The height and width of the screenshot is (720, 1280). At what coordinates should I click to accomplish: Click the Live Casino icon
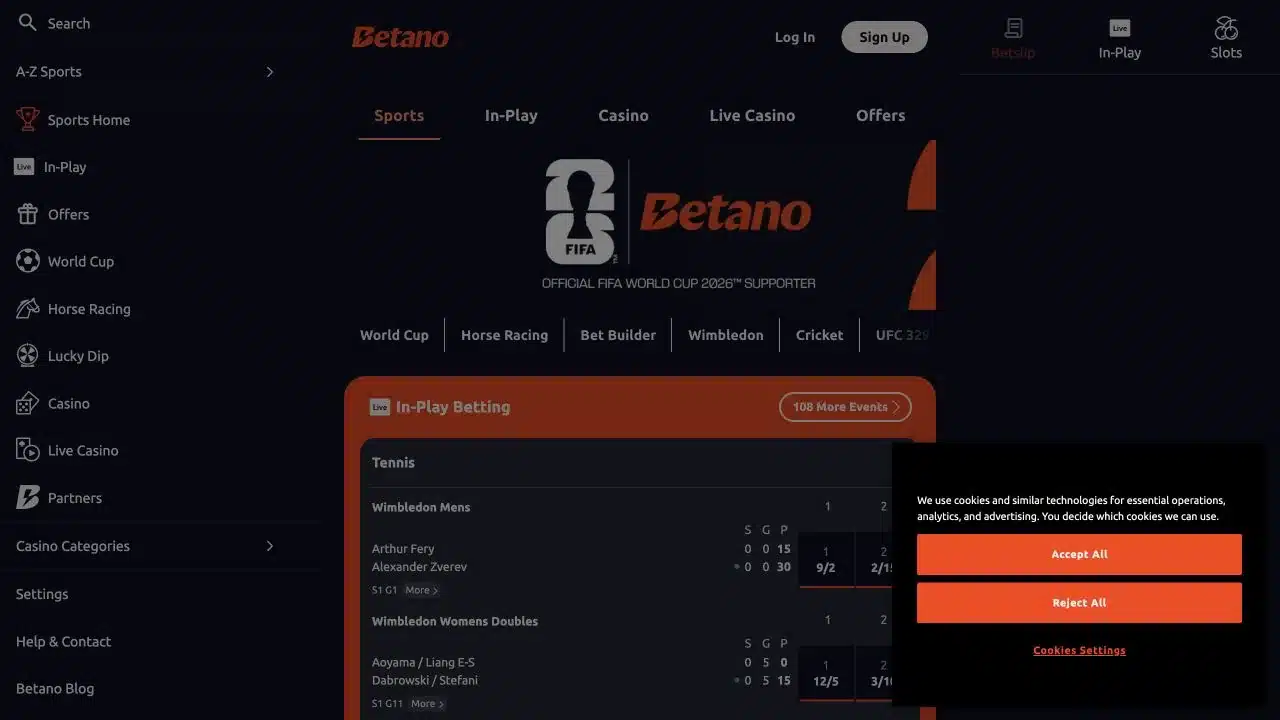coord(28,450)
